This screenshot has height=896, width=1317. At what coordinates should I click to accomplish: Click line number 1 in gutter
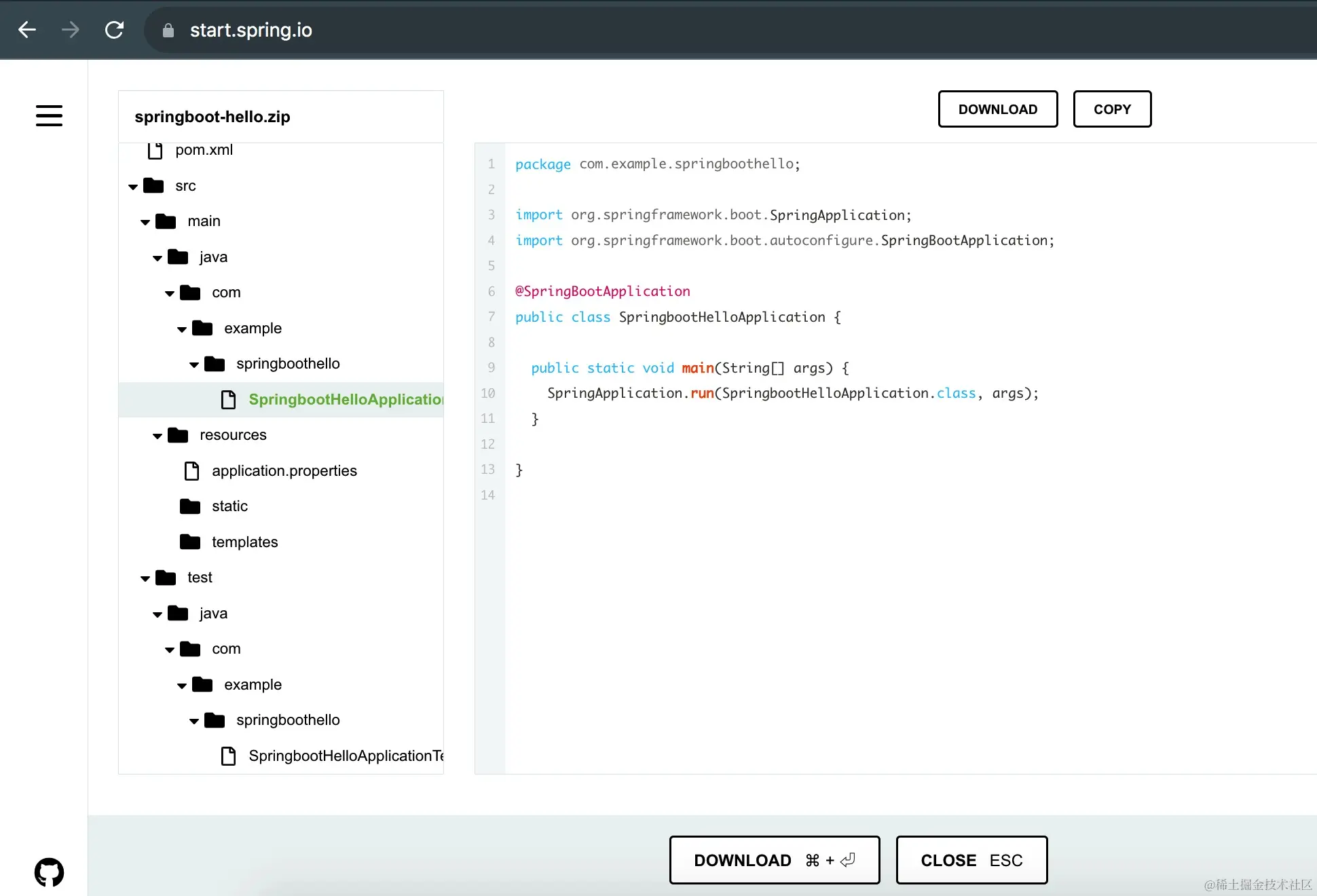click(491, 164)
